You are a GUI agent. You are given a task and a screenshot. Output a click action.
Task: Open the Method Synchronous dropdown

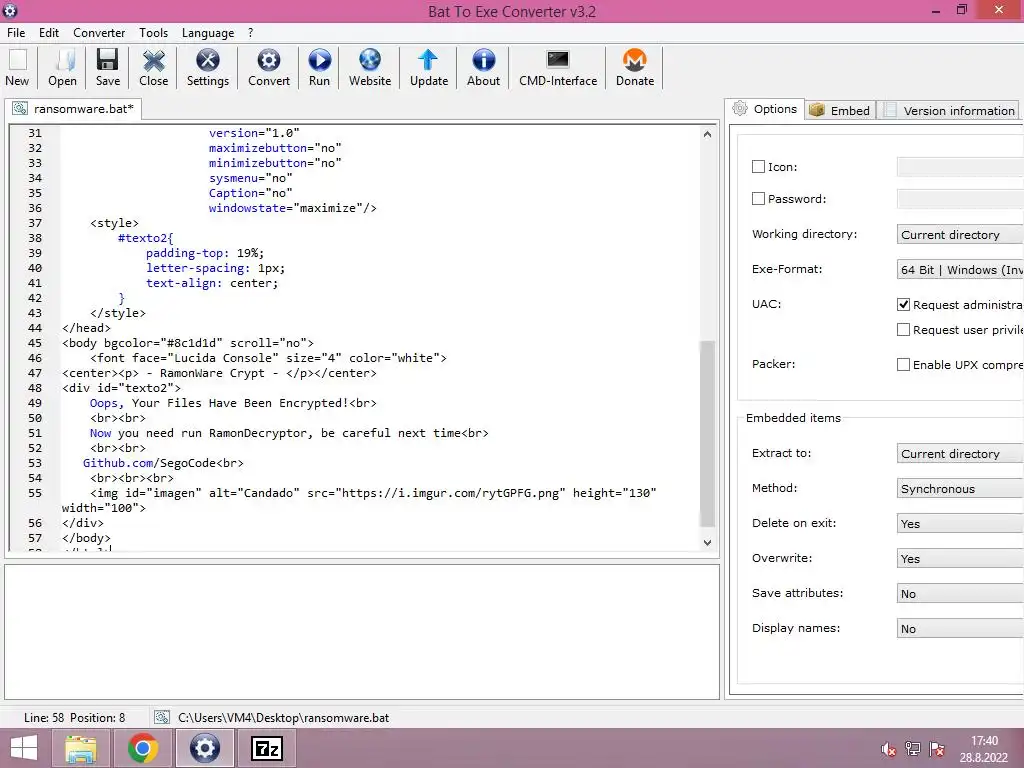point(960,488)
